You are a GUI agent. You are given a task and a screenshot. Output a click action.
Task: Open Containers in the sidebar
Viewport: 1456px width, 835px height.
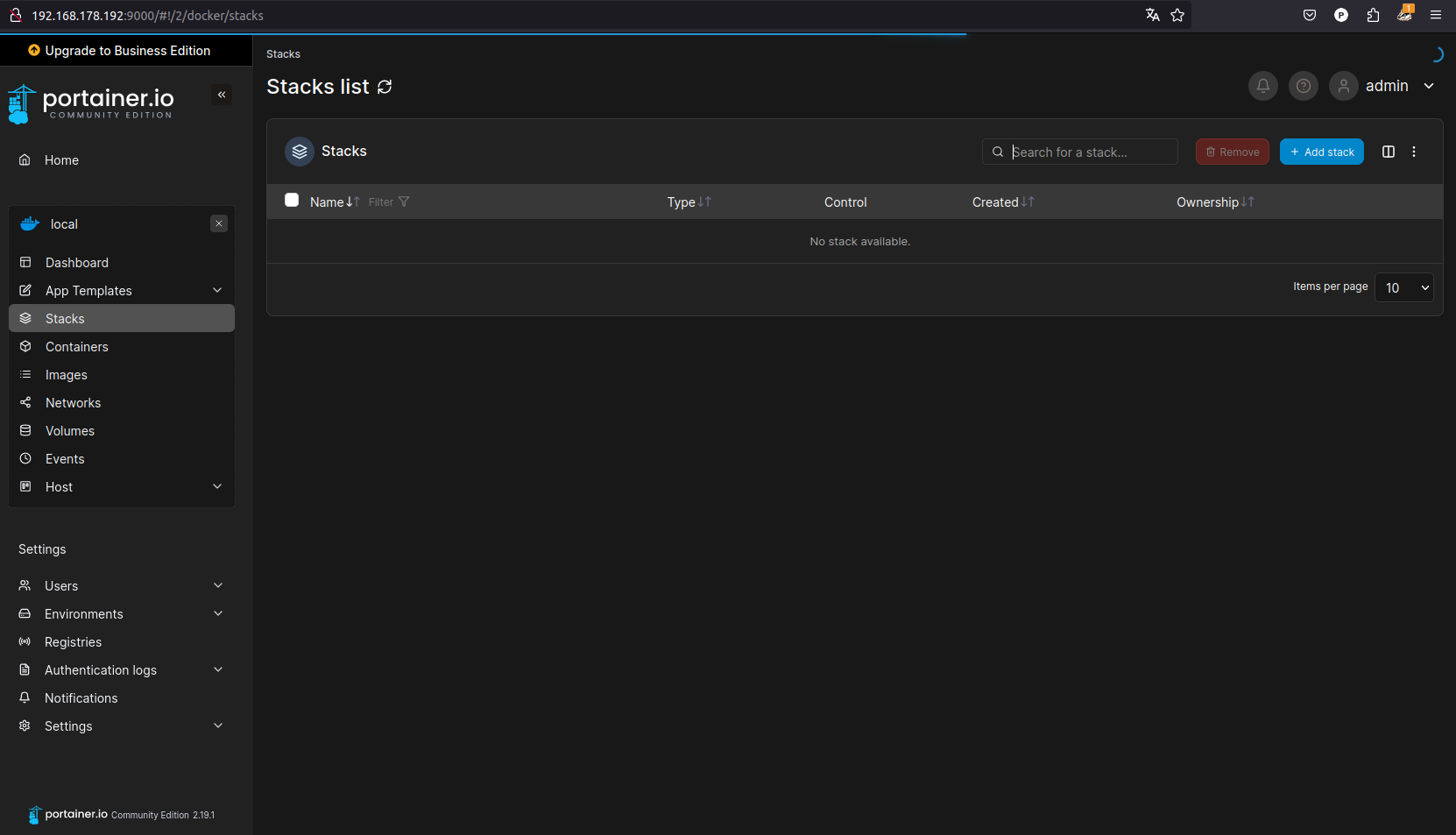coord(77,347)
